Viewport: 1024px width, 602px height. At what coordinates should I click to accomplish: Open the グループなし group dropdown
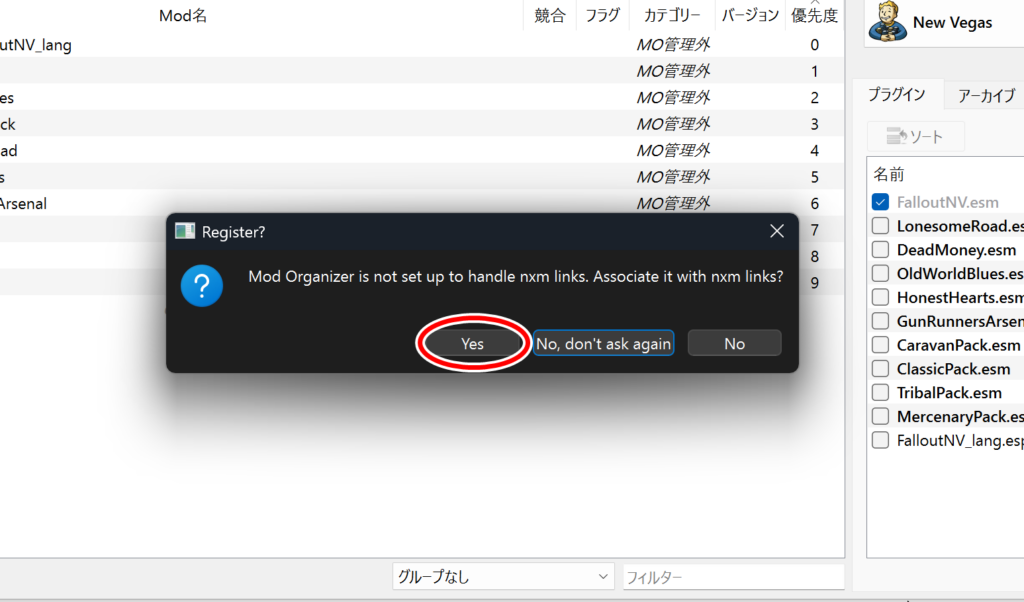[503, 577]
